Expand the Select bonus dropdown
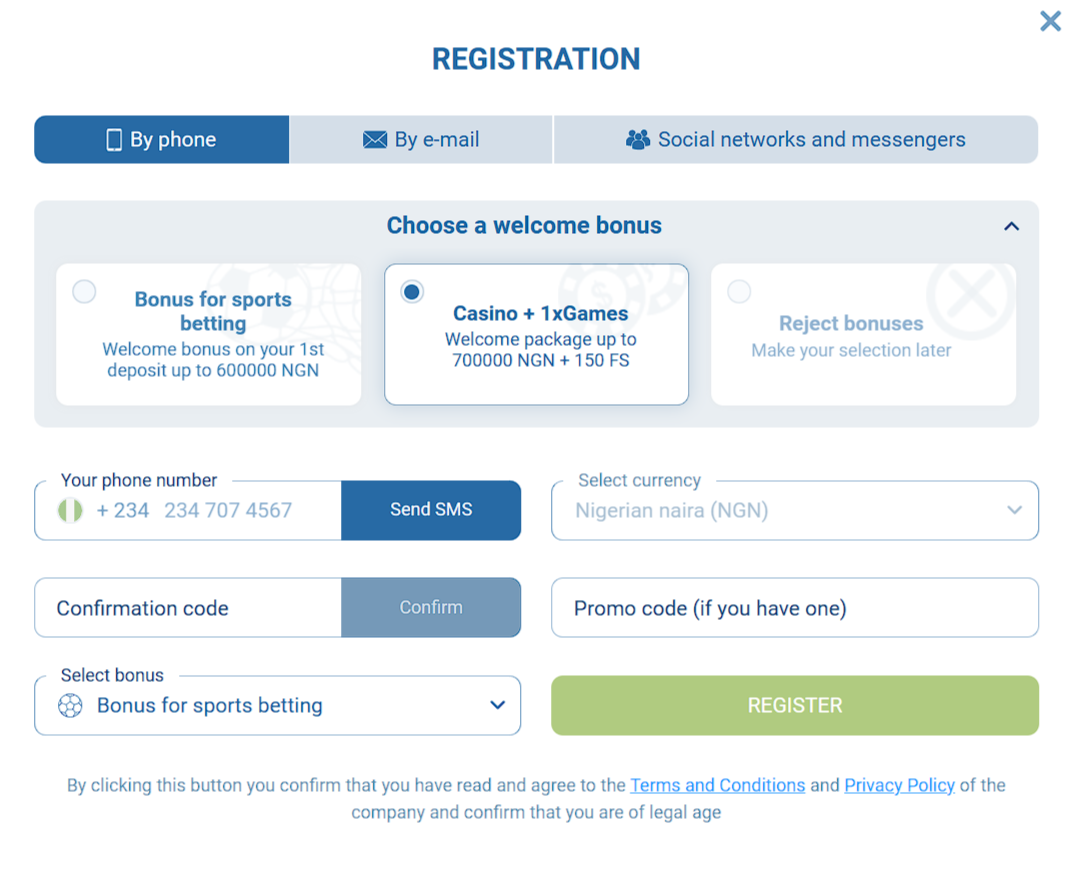 click(x=278, y=706)
